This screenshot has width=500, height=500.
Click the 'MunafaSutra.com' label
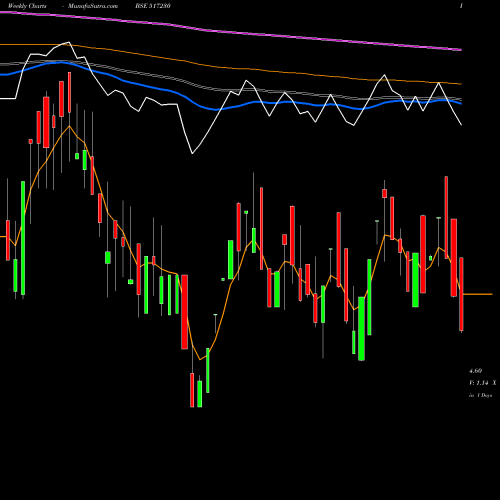93,6
